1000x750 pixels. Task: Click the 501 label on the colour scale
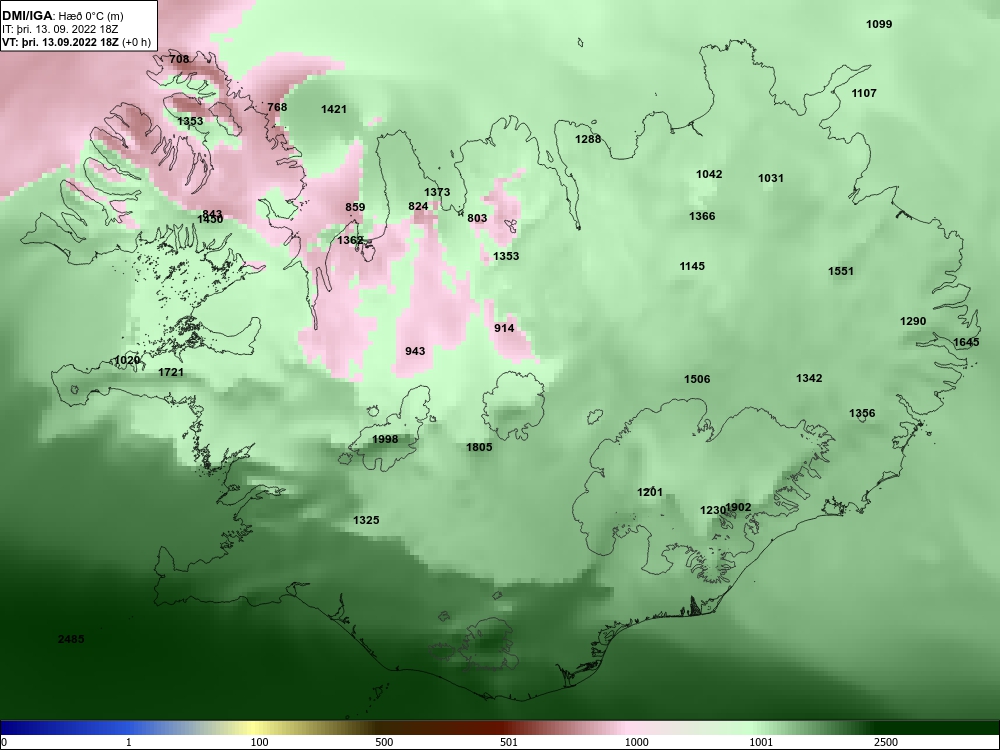[x=508, y=742]
